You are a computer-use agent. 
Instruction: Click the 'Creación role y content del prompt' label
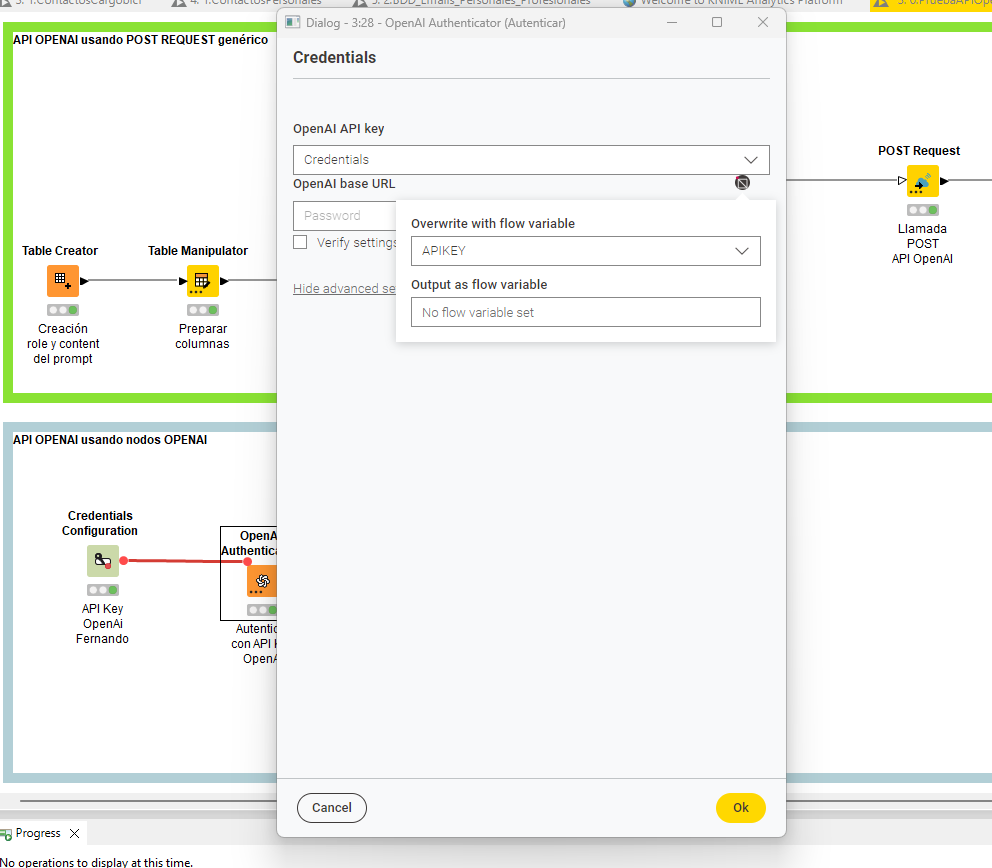tap(63, 344)
